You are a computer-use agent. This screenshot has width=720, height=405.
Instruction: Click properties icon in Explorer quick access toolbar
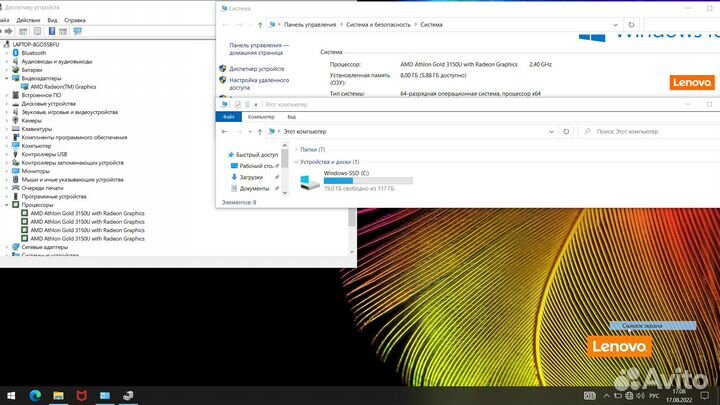[237, 105]
